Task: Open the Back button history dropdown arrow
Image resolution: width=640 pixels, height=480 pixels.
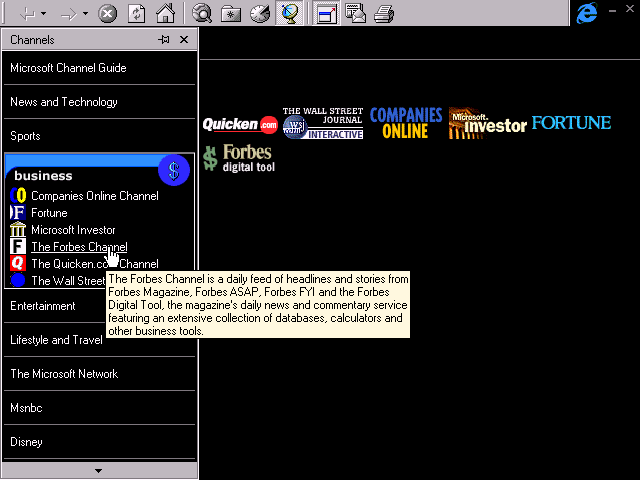Action: click(43, 14)
